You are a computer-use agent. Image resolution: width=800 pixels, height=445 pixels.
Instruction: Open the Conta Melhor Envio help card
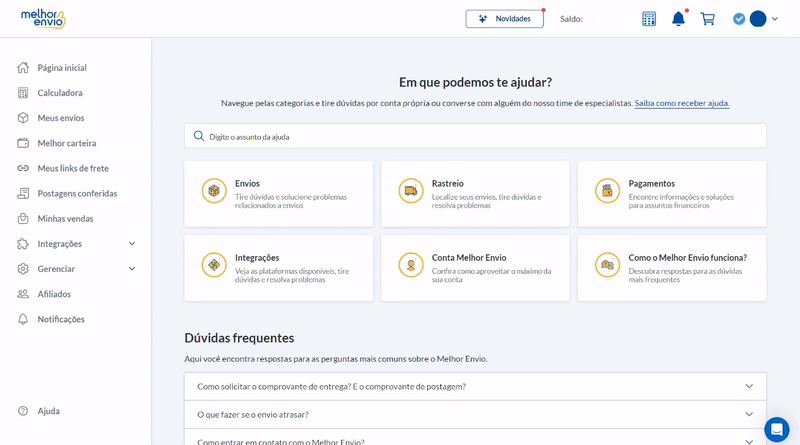pyautogui.click(x=475, y=268)
